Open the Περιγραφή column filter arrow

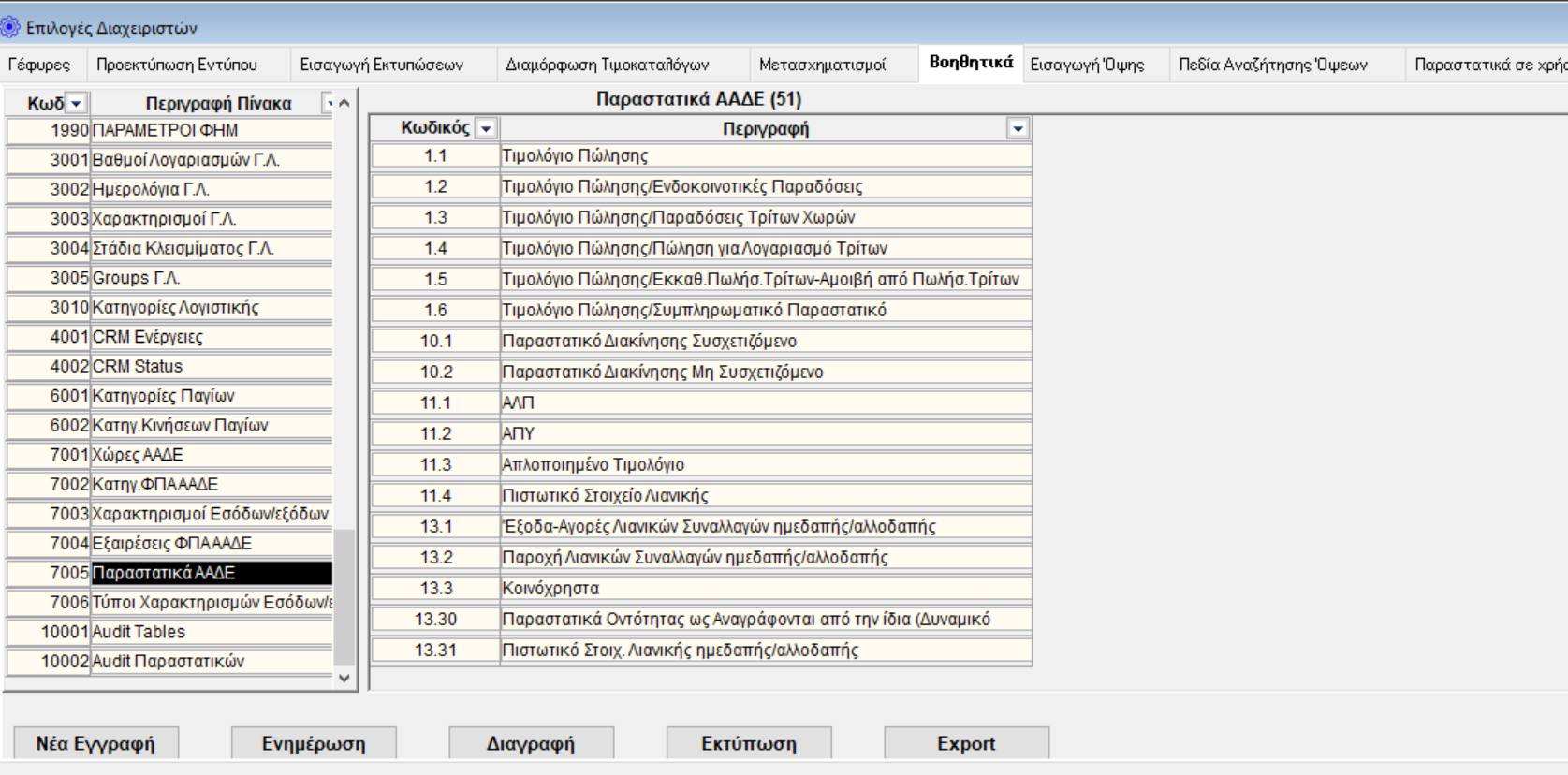tap(1018, 129)
